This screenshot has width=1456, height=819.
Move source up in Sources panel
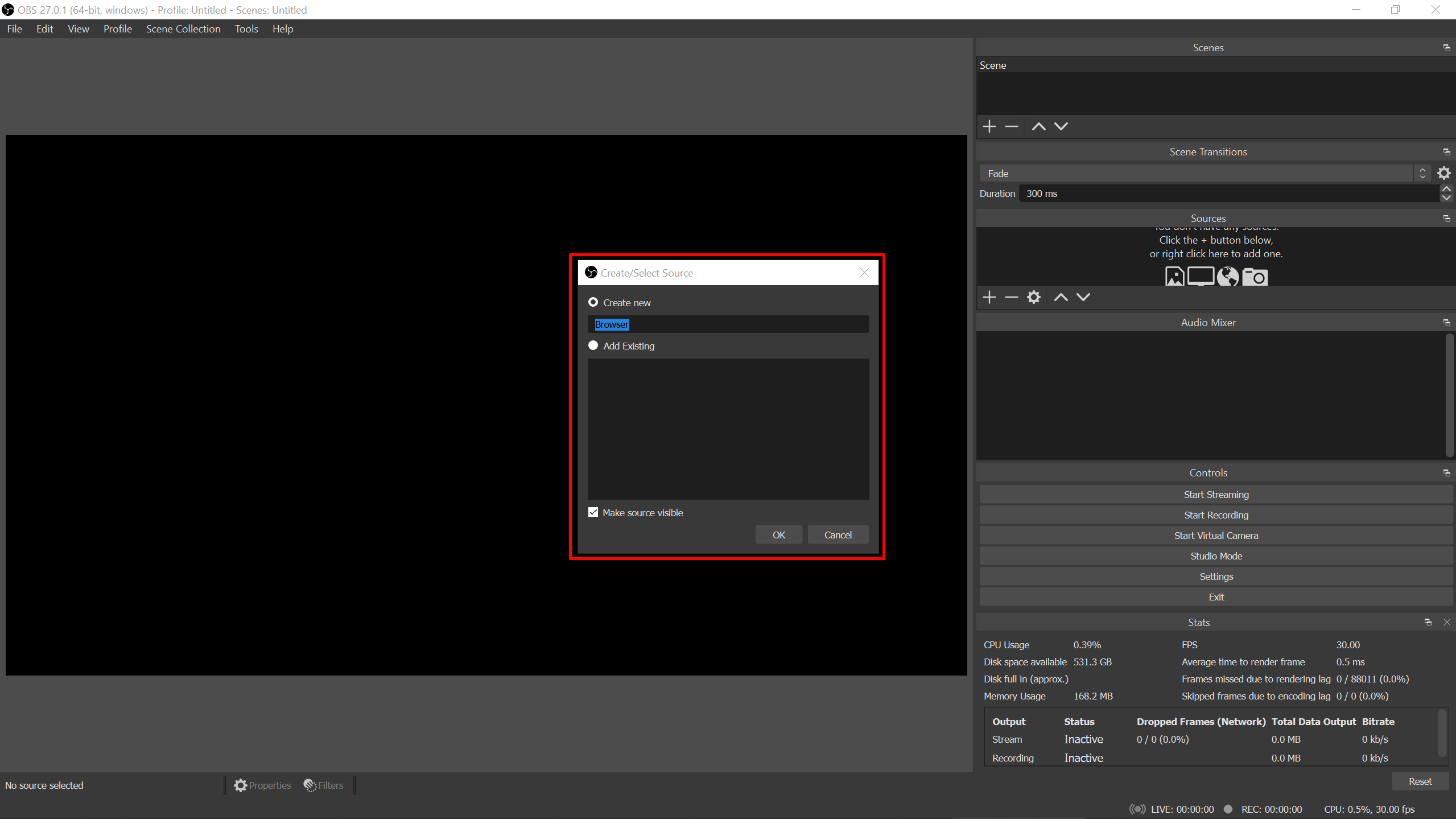[x=1061, y=297]
